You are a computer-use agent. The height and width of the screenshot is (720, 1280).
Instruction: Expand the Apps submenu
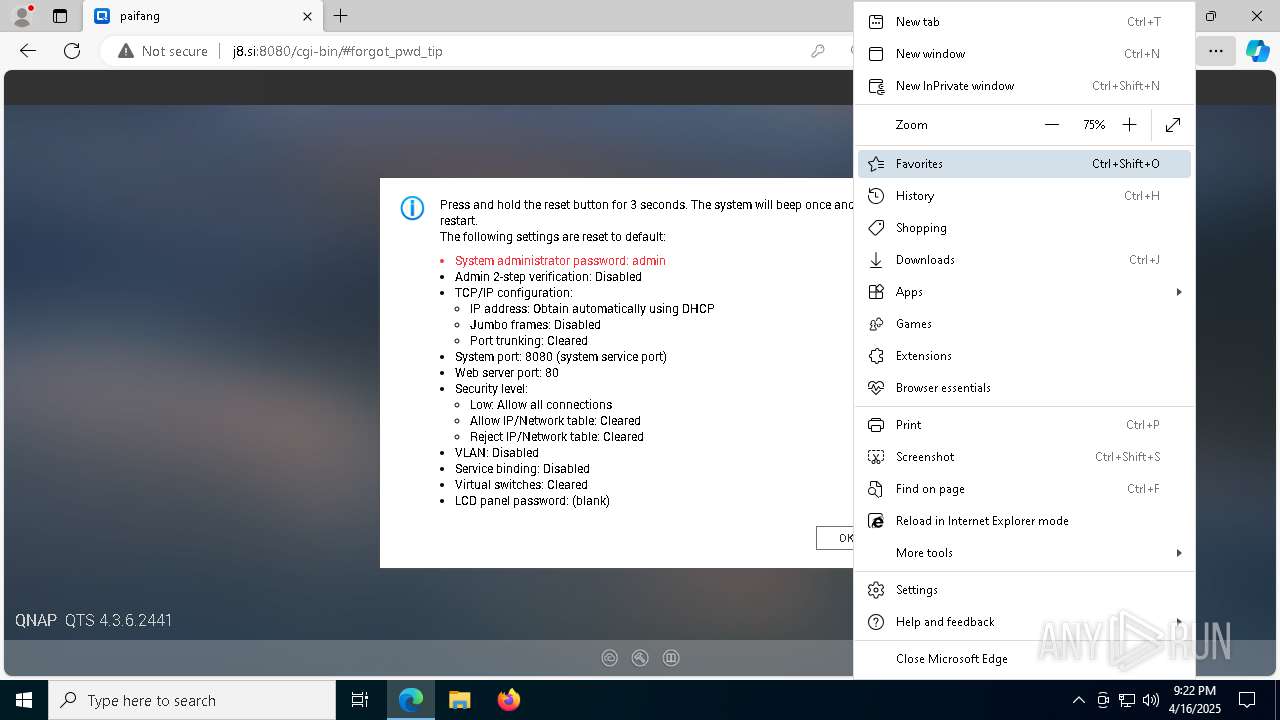(x=1024, y=292)
